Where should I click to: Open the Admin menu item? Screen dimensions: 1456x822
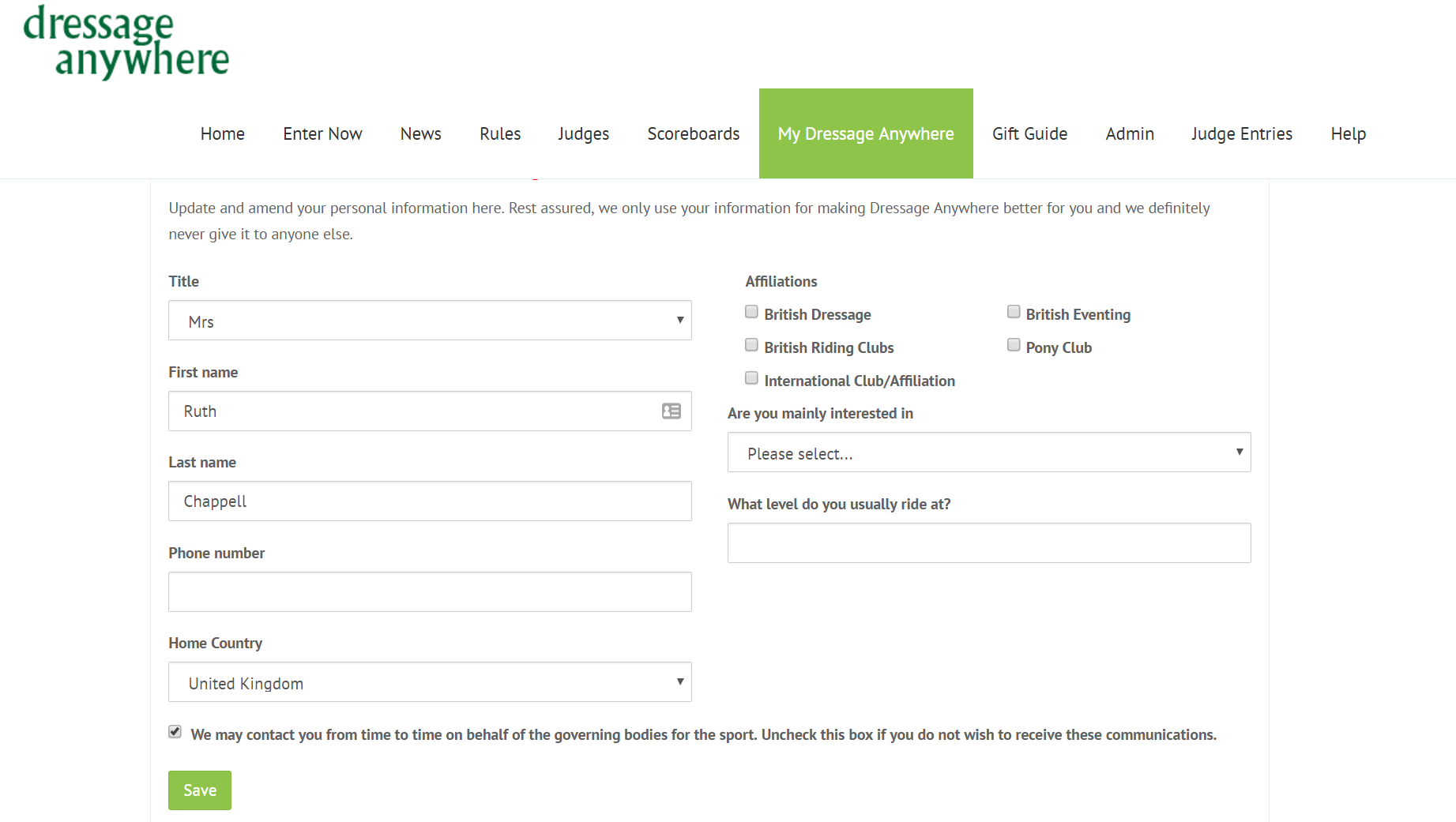point(1130,133)
